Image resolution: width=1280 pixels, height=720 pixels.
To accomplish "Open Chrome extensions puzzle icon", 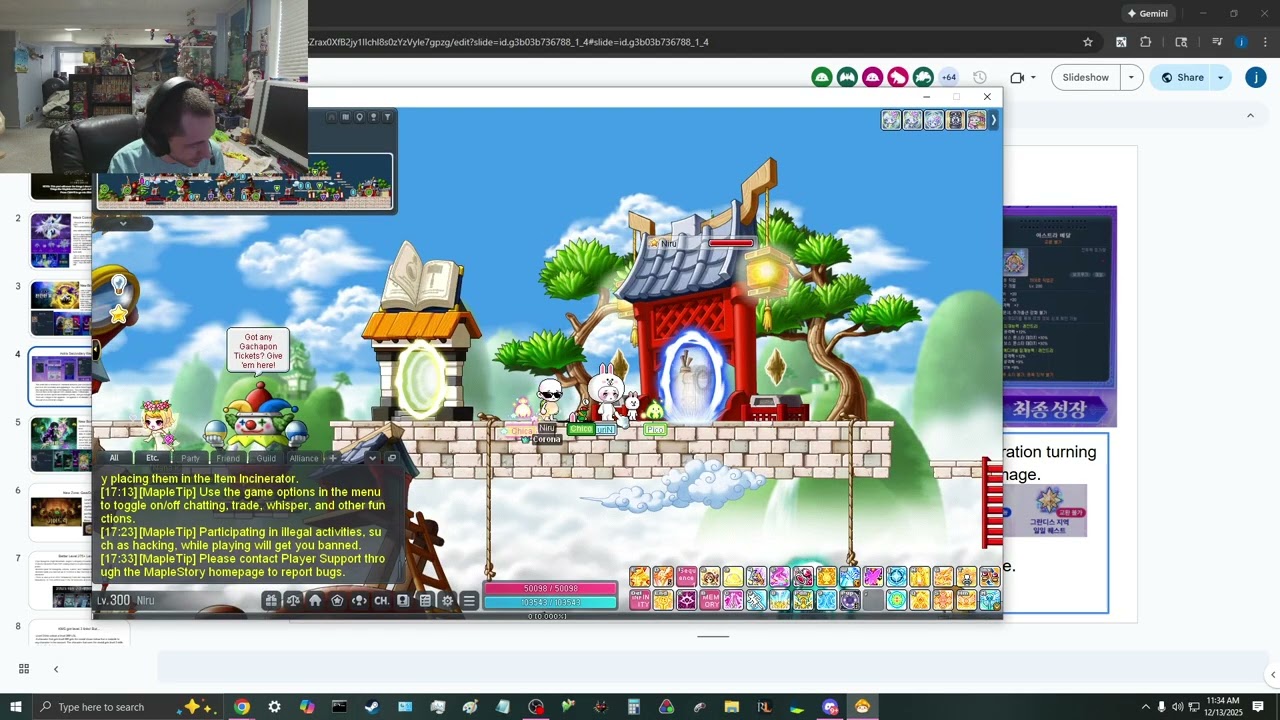I will [x=1146, y=42].
